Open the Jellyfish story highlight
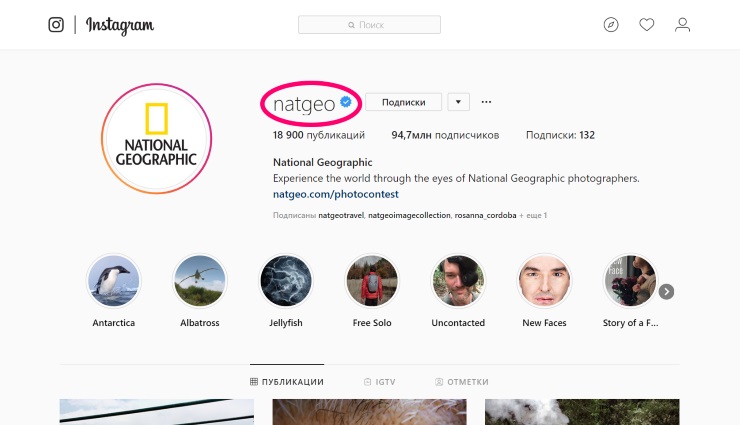Image resolution: width=740 pixels, height=425 pixels. [x=286, y=280]
